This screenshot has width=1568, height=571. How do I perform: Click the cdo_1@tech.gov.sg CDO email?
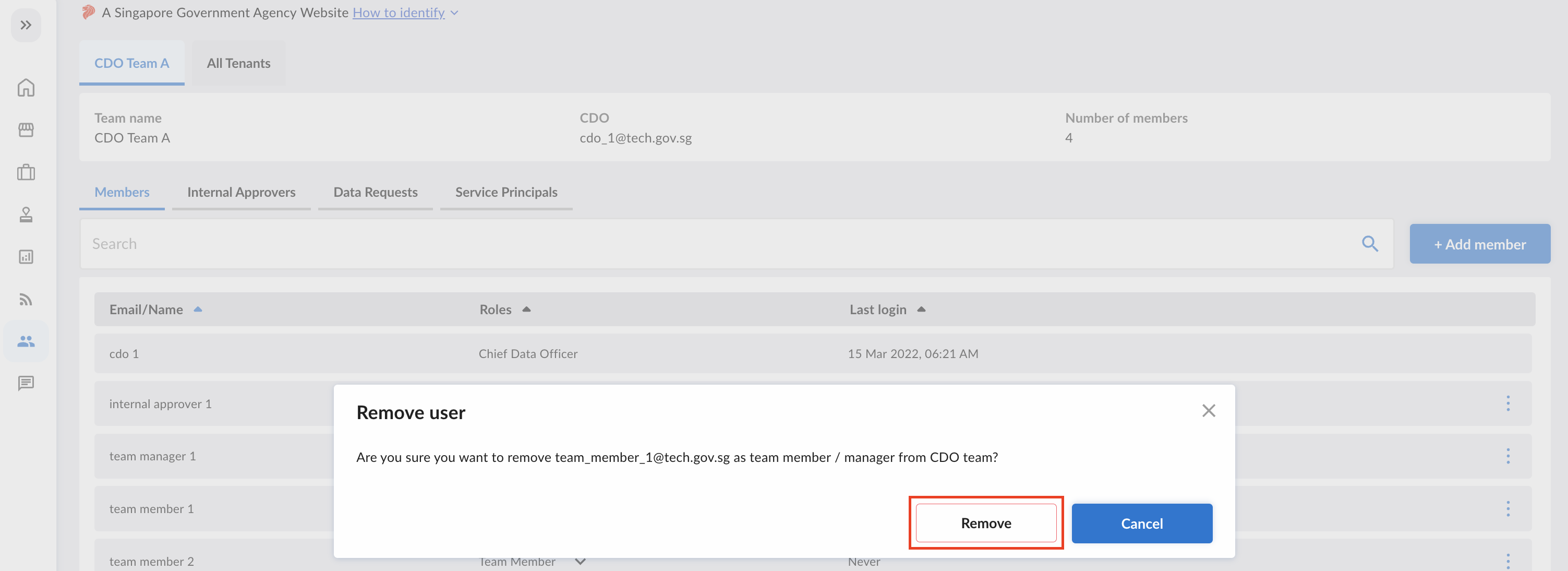(635, 138)
